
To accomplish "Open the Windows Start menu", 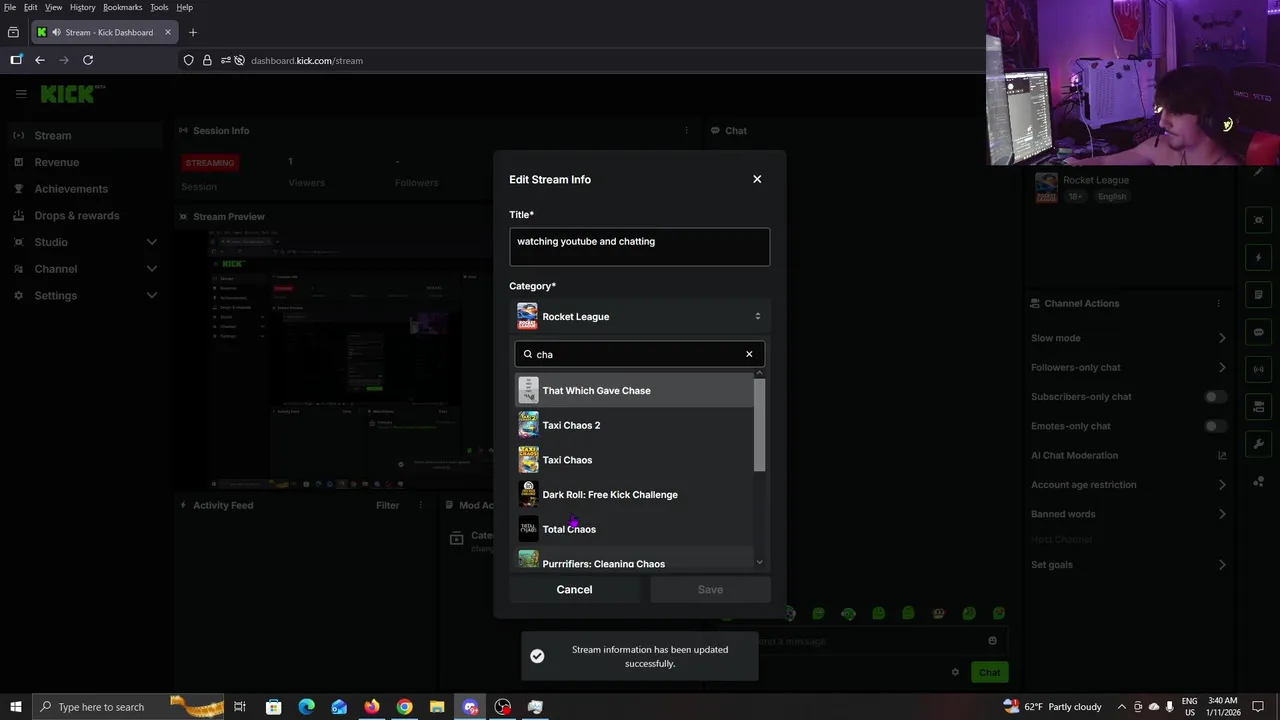I will [x=15, y=707].
